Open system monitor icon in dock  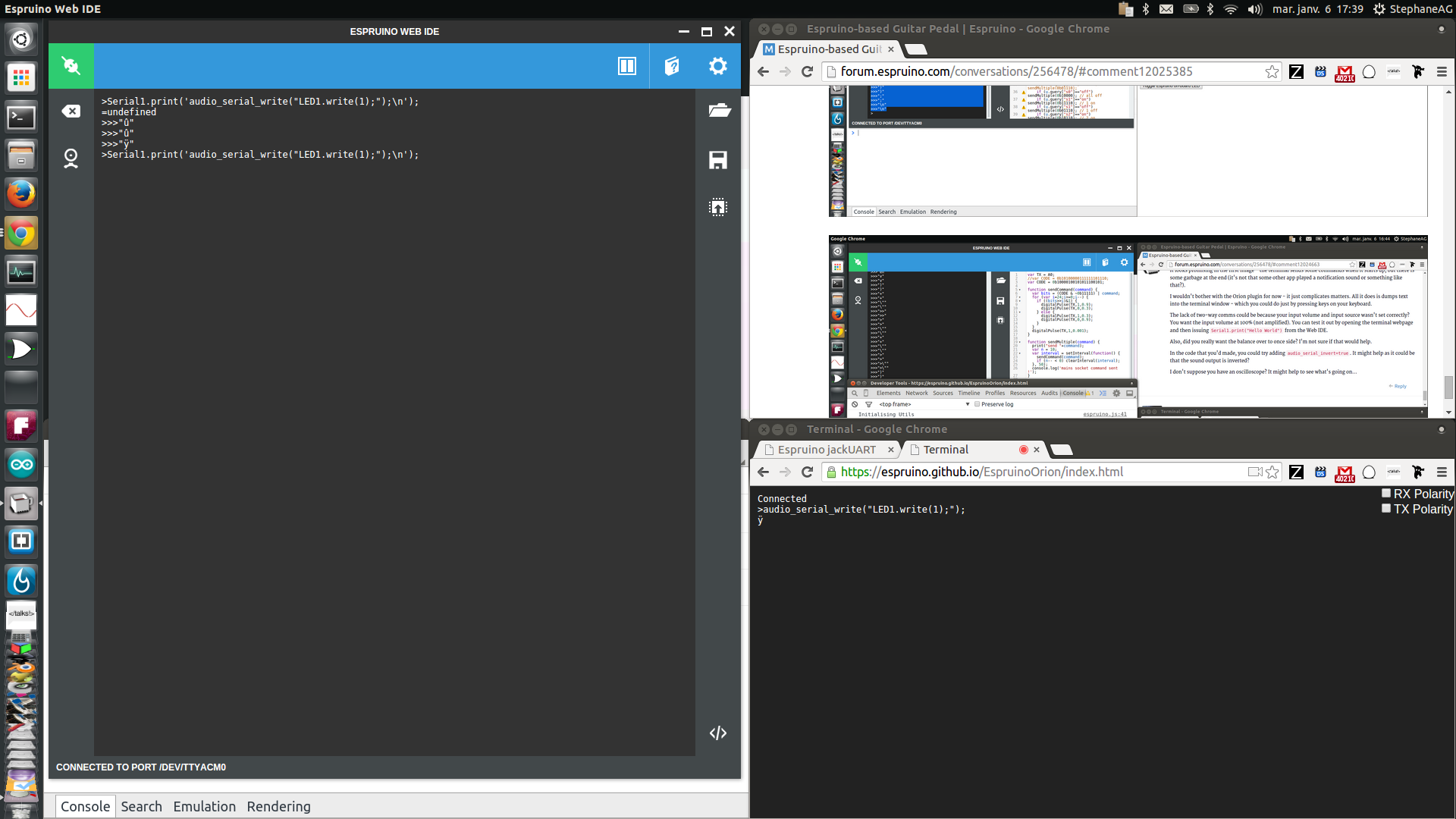[x=21, y=271]
